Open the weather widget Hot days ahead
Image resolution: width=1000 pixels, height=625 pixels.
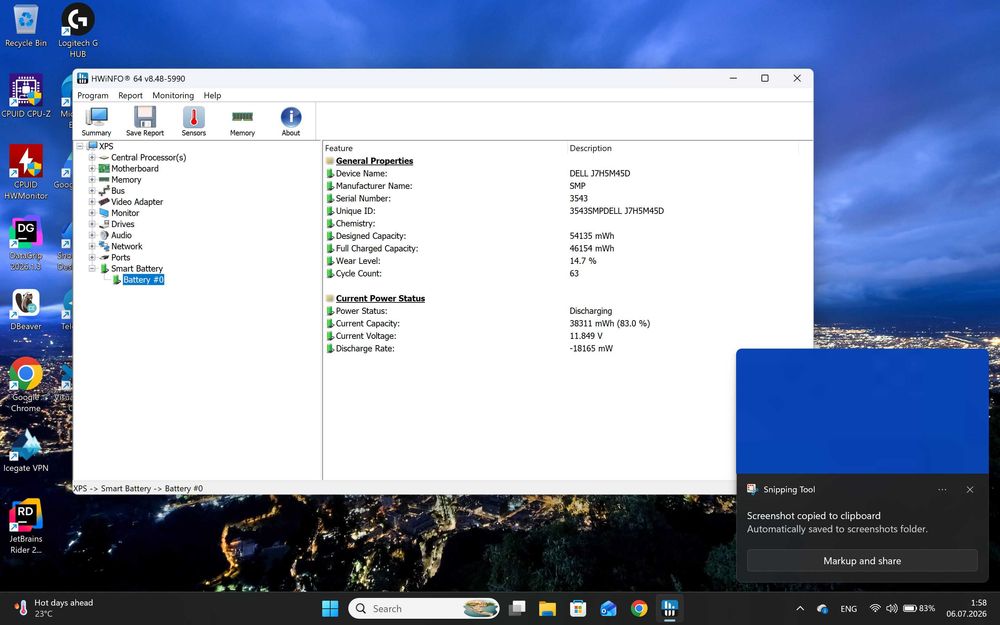[55, 608]
